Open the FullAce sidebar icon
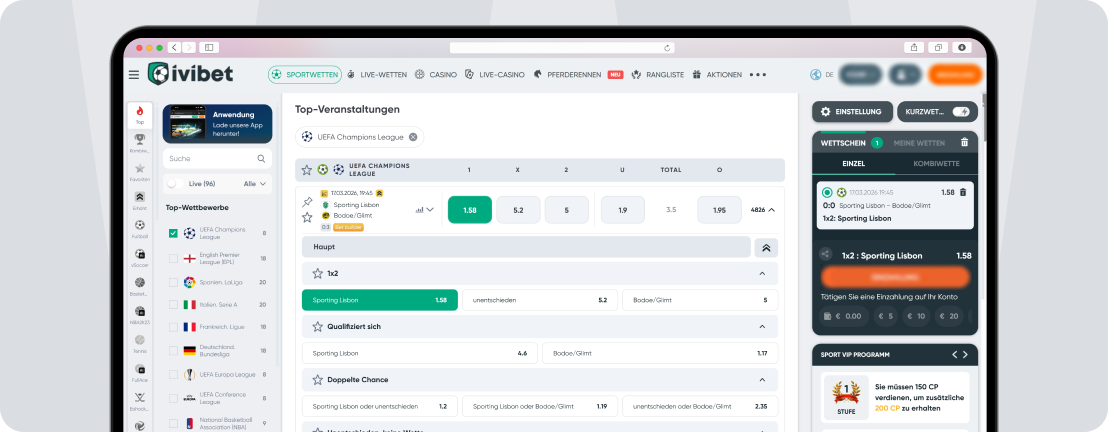 pyautogui.click(x=140, y=373)
